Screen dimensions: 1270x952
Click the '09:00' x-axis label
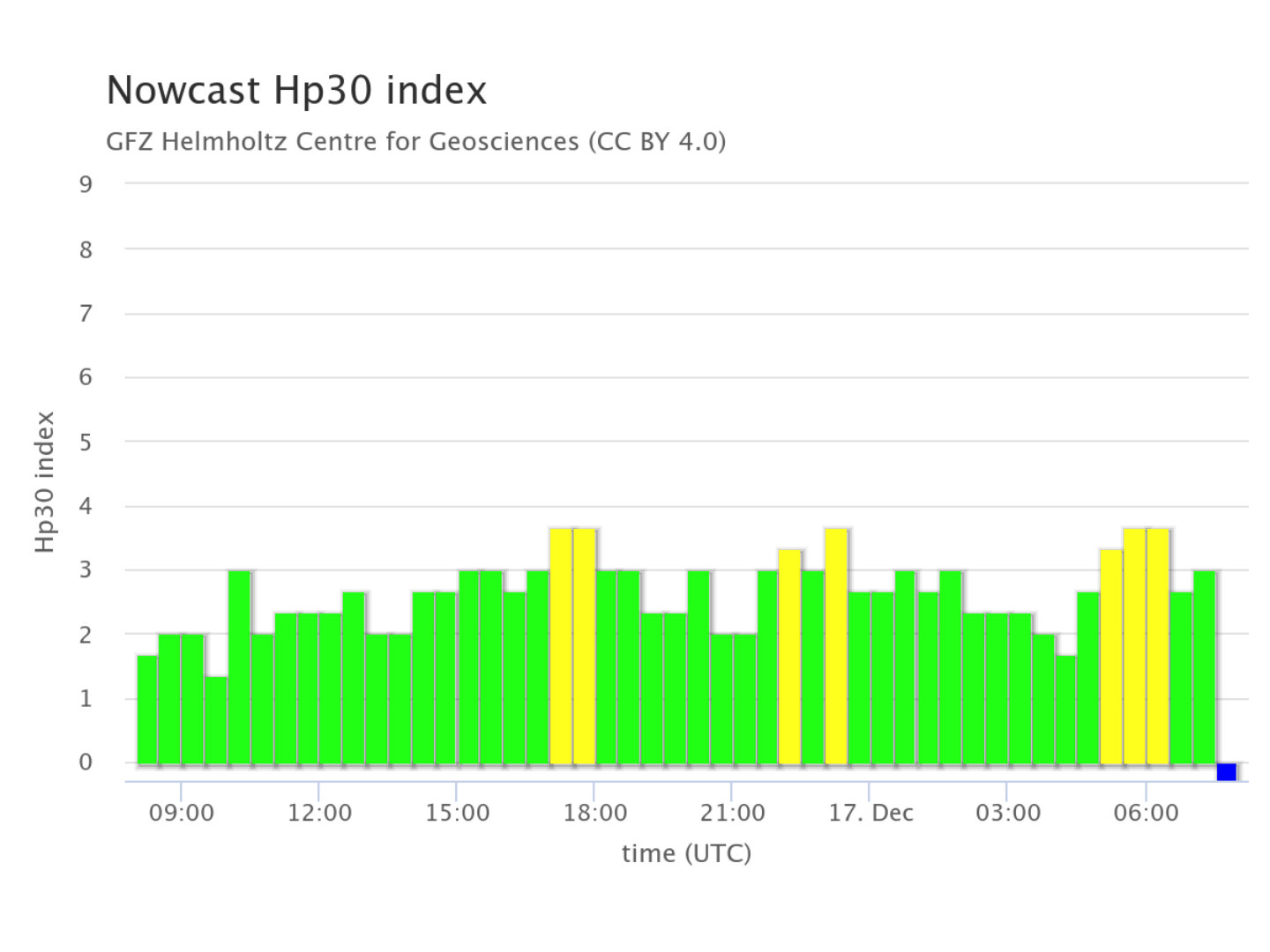(x=181, y=813)
